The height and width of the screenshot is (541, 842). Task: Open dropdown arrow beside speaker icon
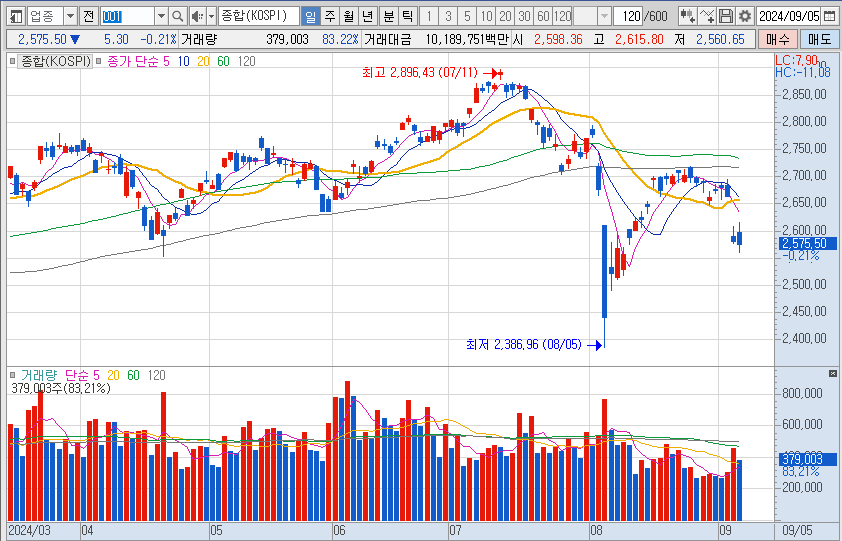[211, 17]
